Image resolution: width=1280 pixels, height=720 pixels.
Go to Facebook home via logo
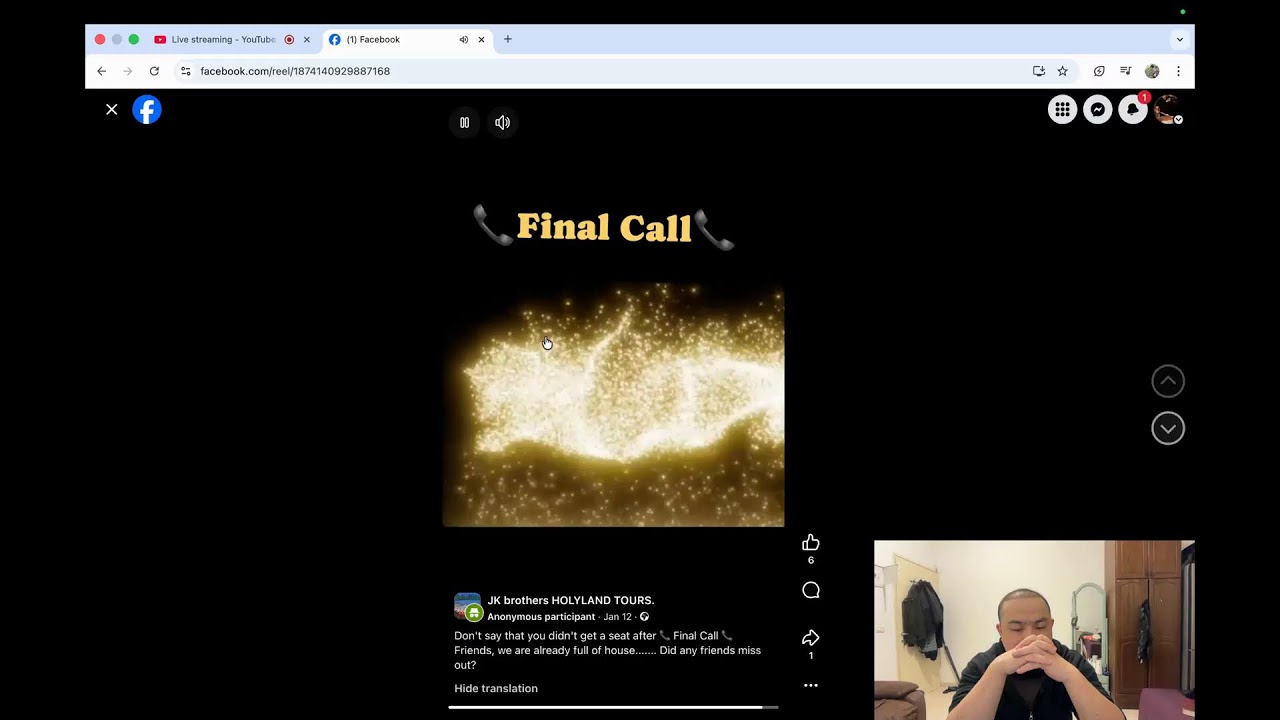point(147,109)
